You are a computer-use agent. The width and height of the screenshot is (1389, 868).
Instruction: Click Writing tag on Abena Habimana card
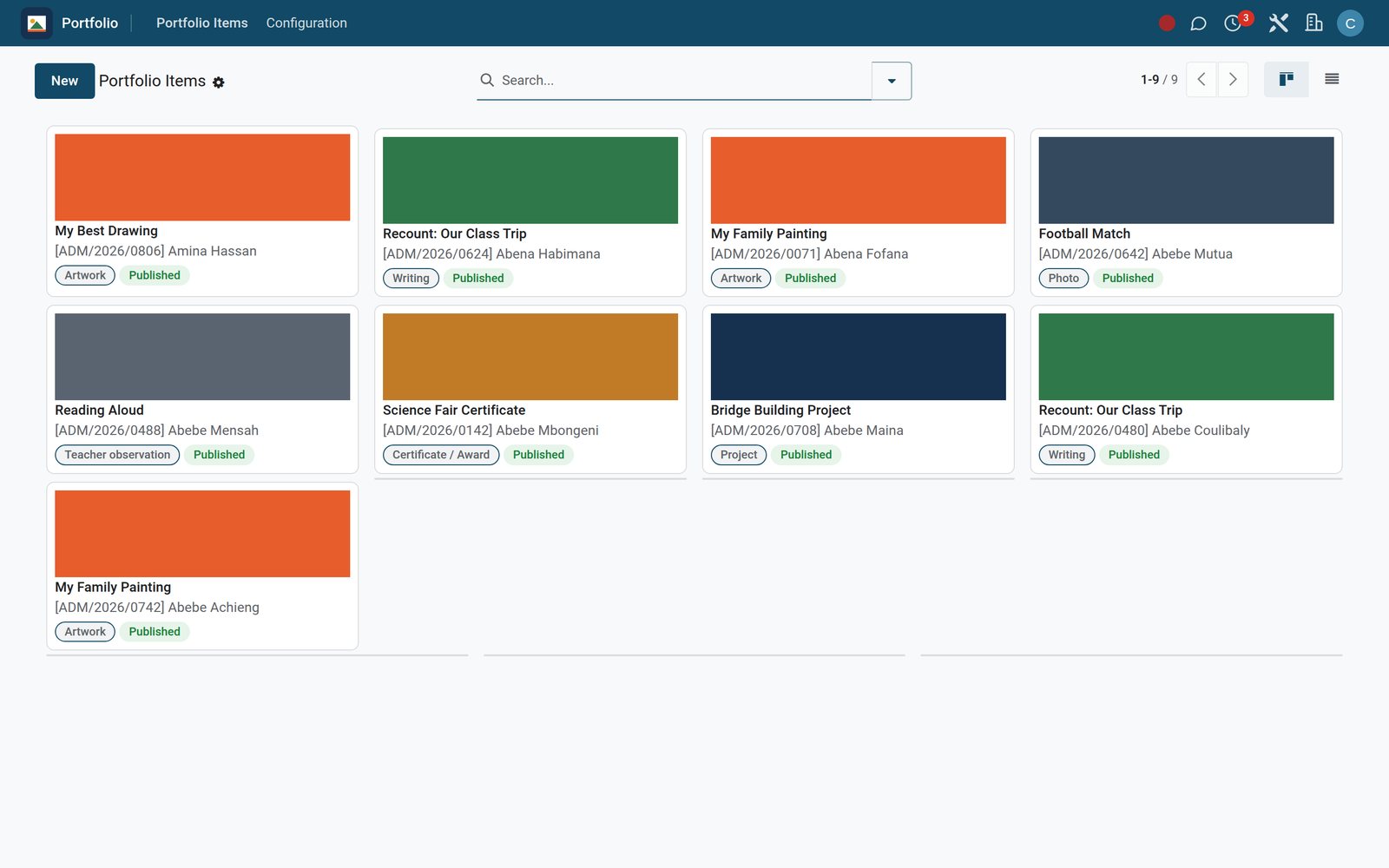pyautogui.click(x=411, y=279)
